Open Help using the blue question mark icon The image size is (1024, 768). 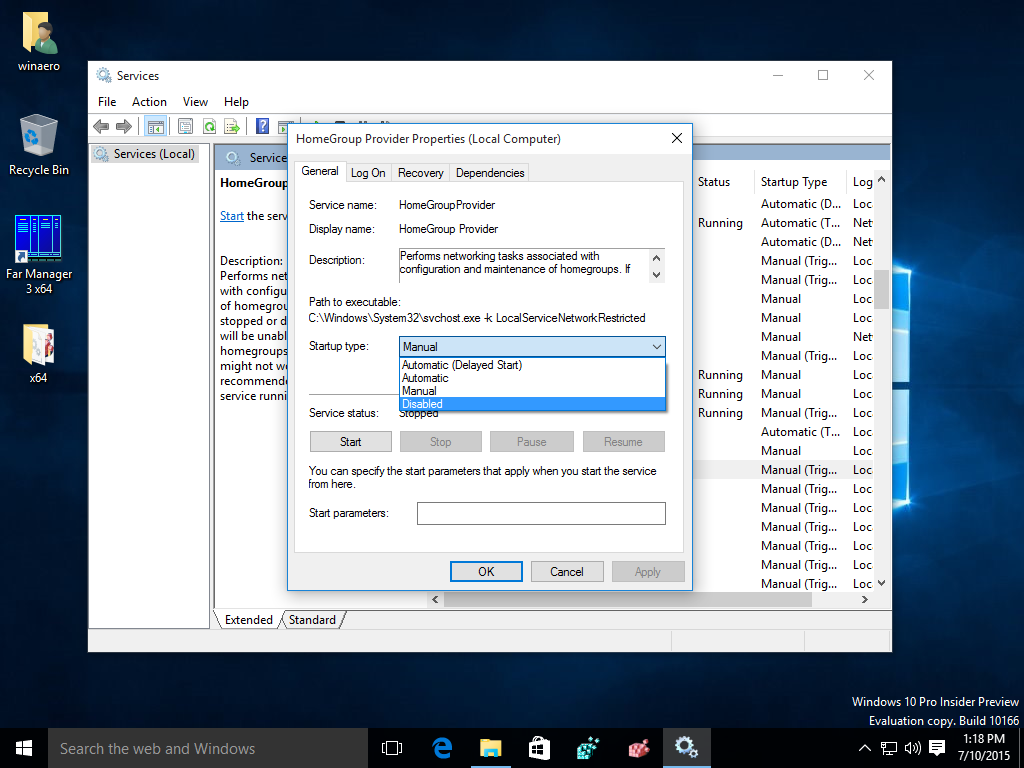click(264, 126)
